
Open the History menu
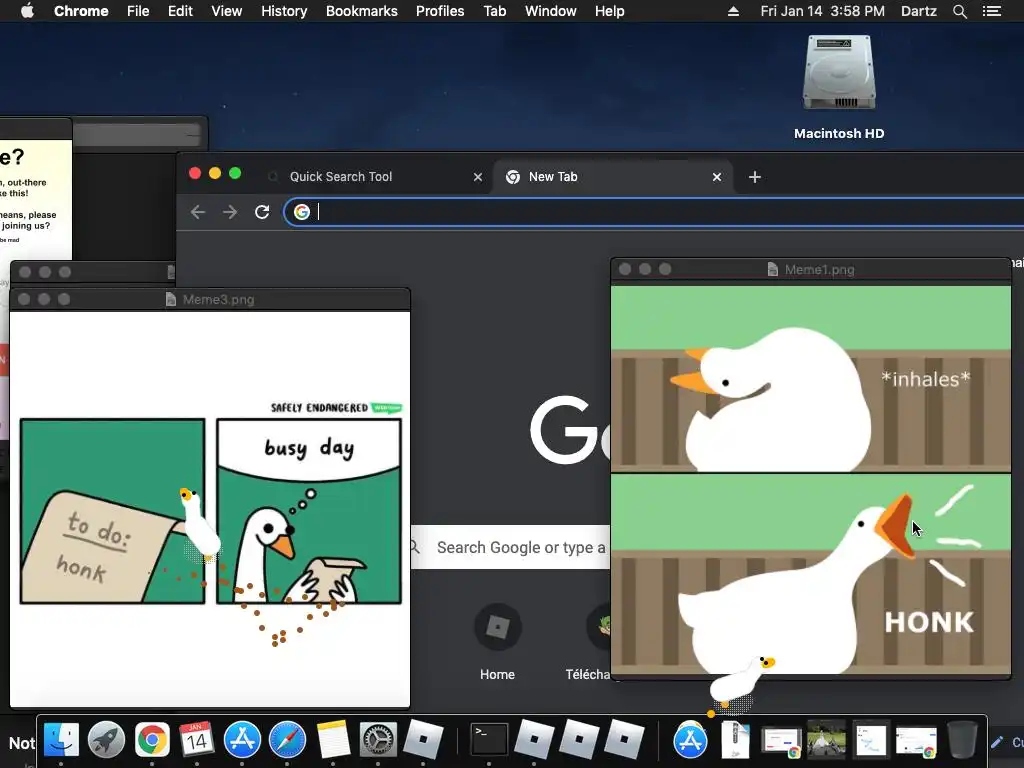(284, 11)
